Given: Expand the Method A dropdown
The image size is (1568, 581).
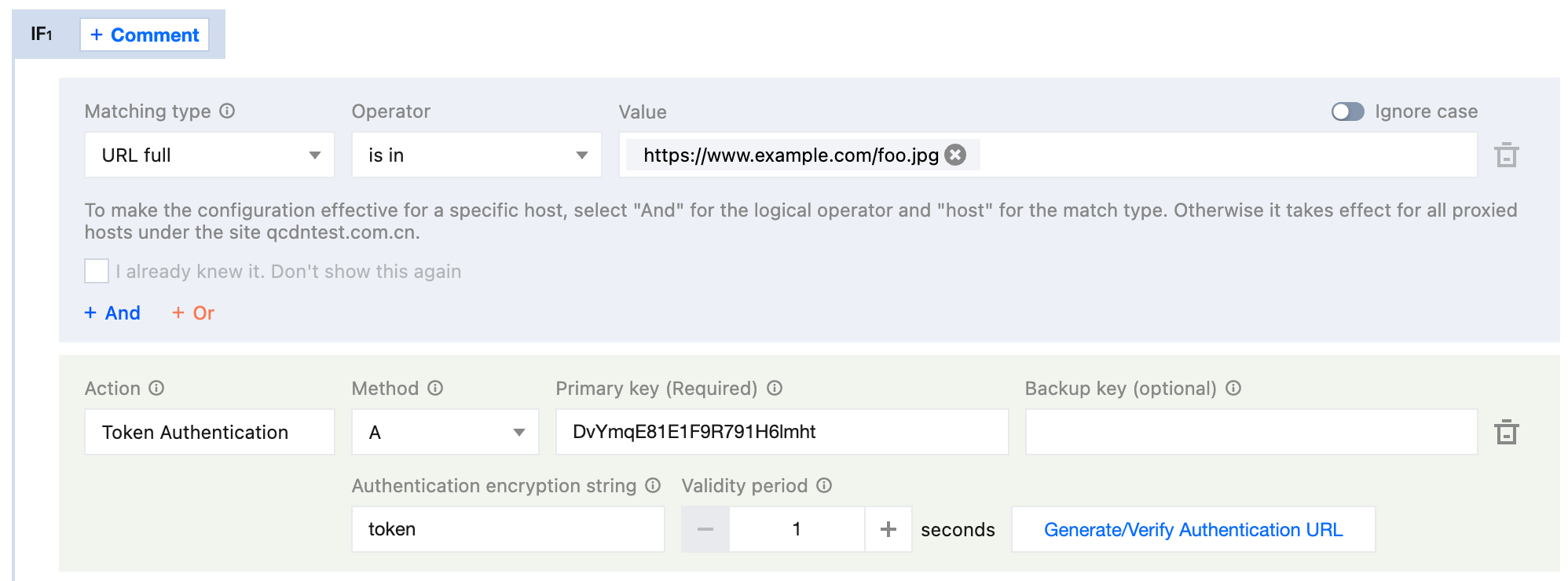Looking at the screenshot, I should tap(445, 432).
